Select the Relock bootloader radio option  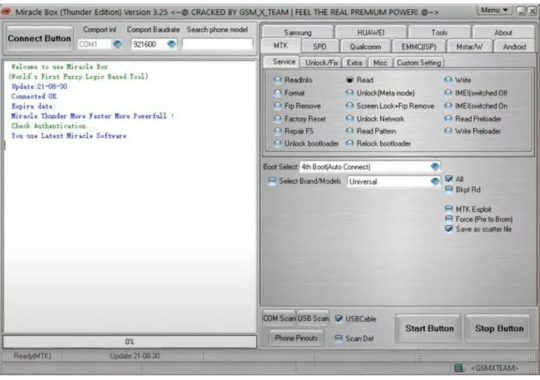[378, 144]
